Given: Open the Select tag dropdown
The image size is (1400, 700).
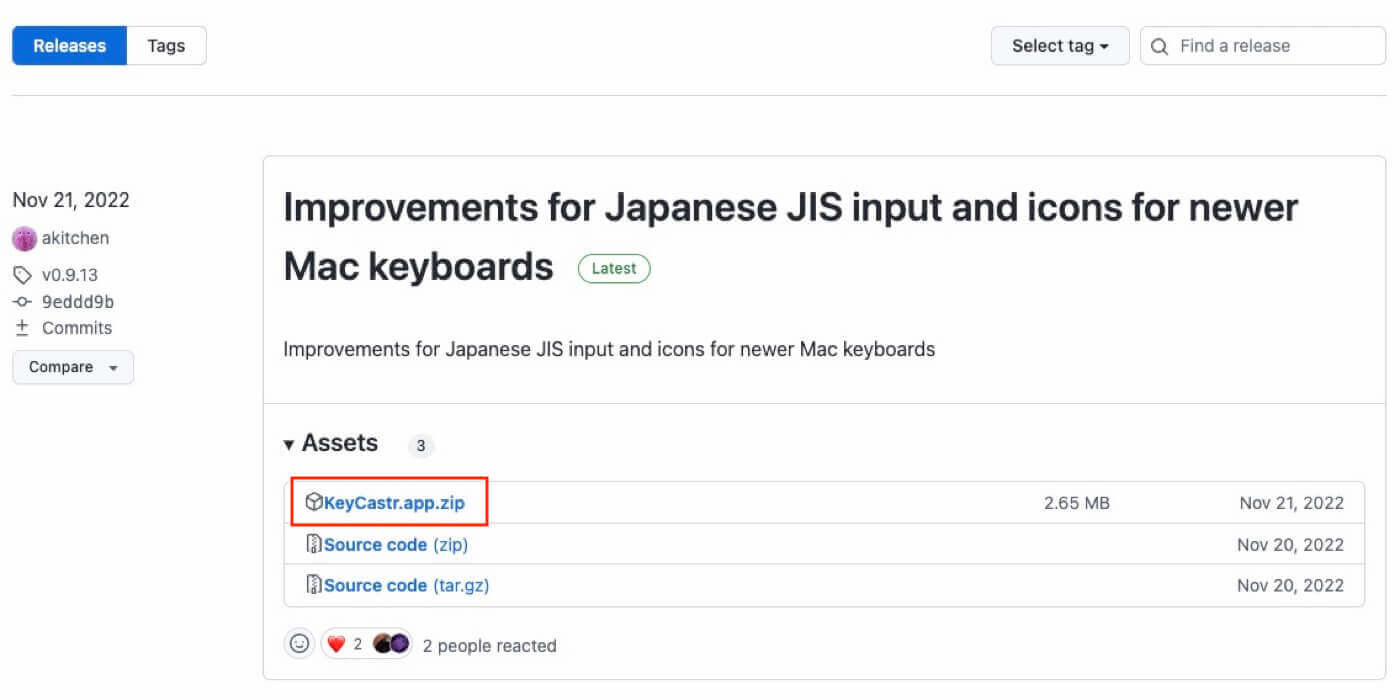Looking at the screenshot, I should pos(1059,46).
